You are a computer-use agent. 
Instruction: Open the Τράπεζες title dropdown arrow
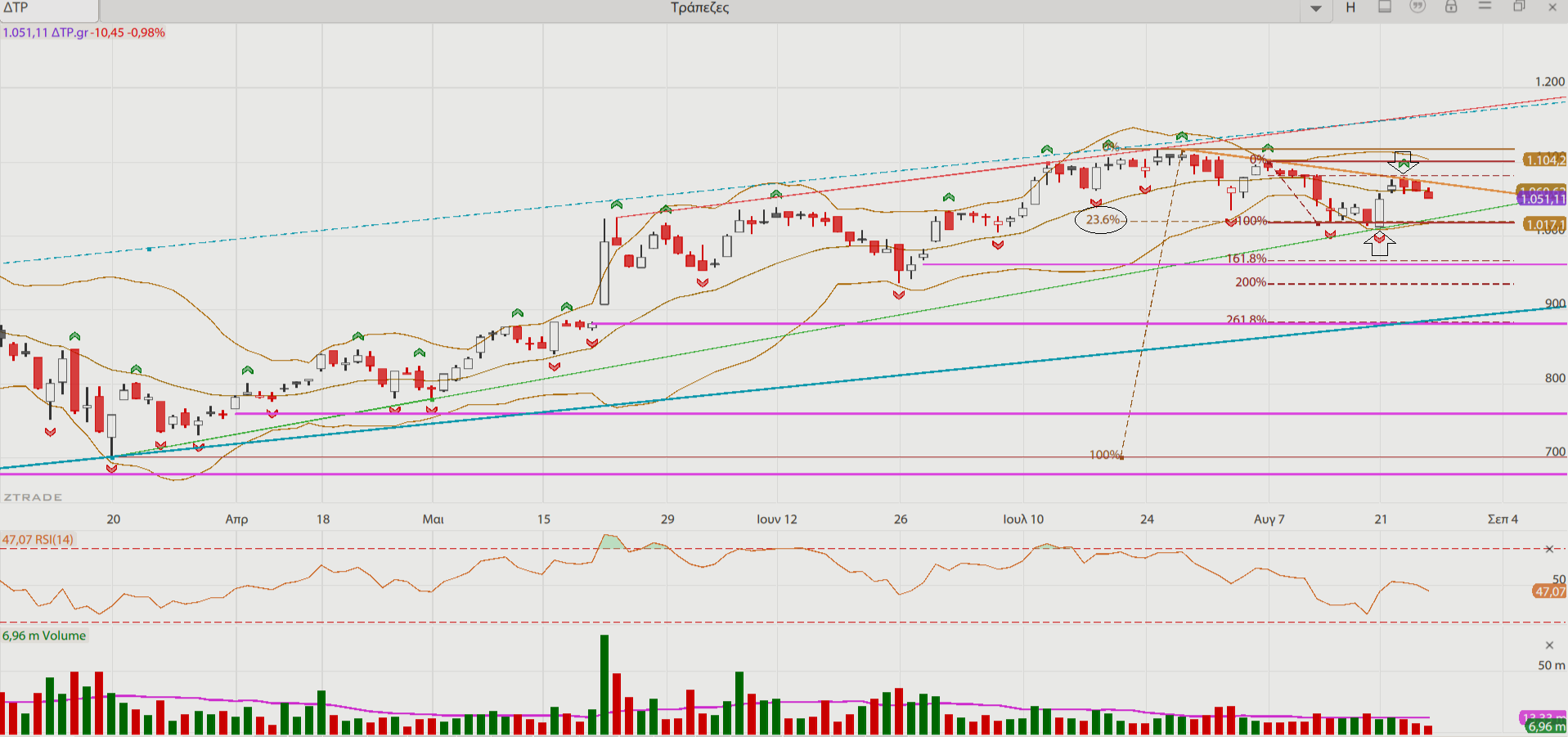click(x=1315, y=8)
